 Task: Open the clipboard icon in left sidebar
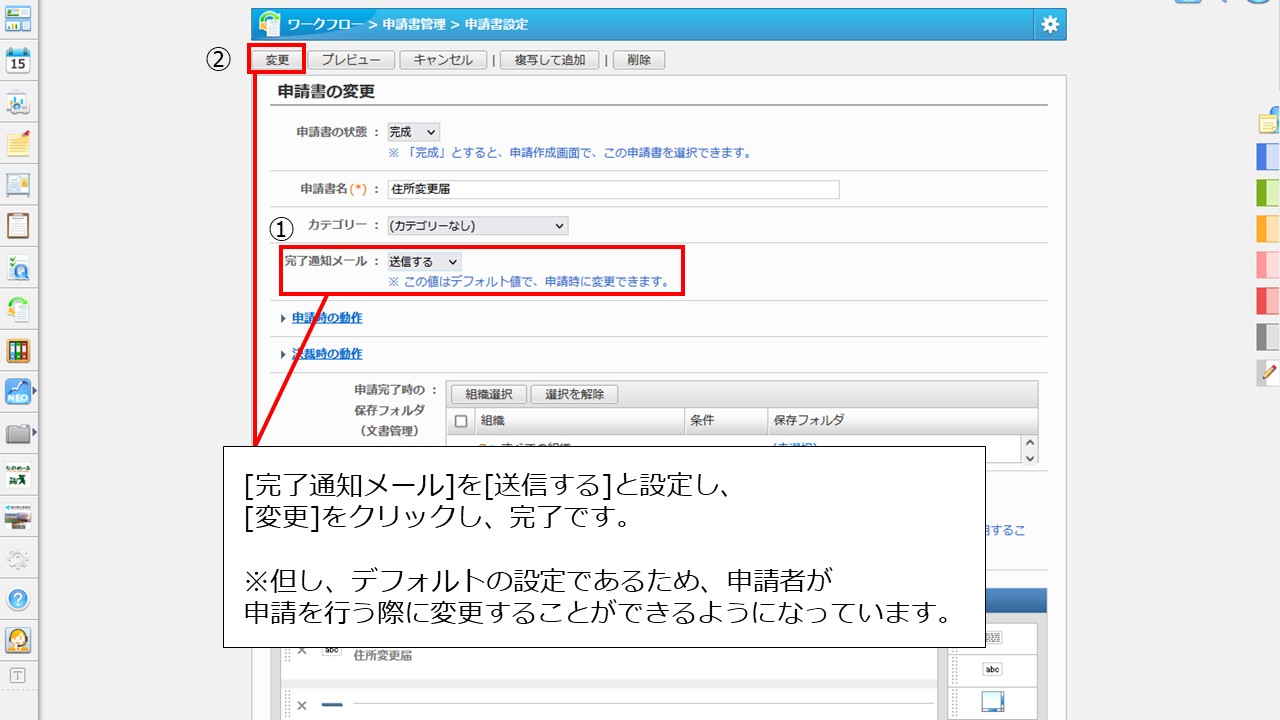click(18, 226)
